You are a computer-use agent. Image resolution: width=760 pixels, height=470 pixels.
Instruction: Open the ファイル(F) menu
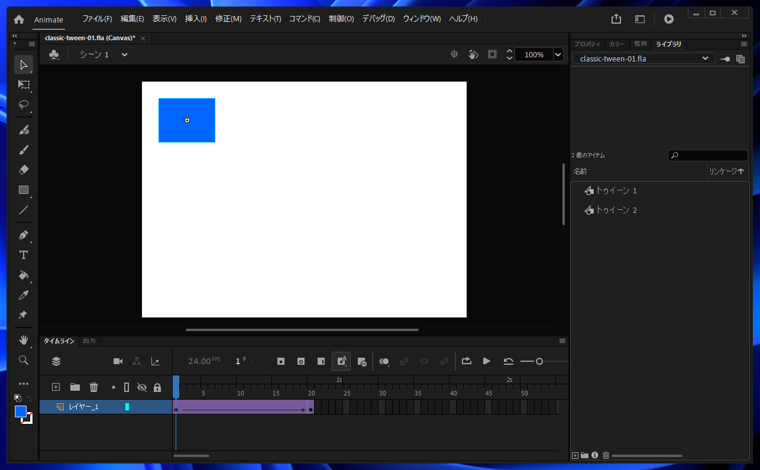97,19
